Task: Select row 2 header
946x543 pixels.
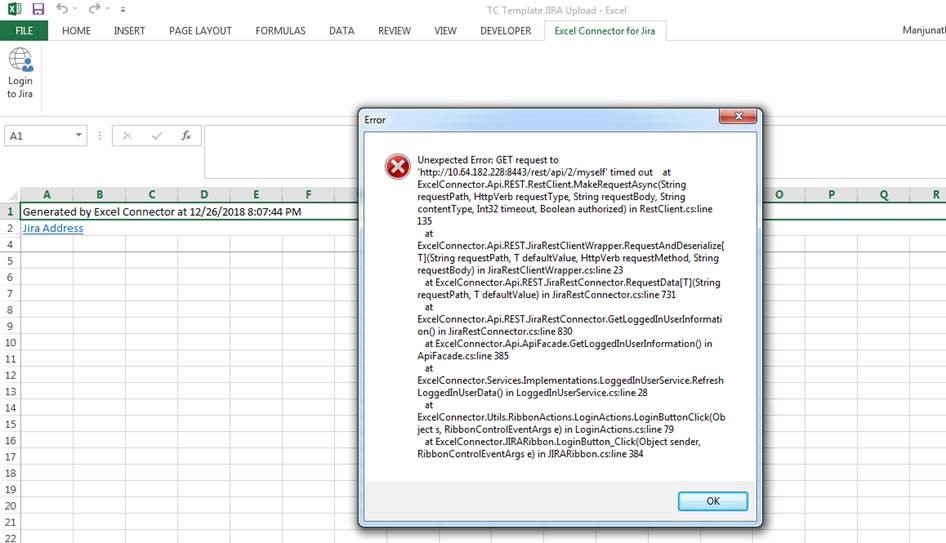Action: coord(10,228)
